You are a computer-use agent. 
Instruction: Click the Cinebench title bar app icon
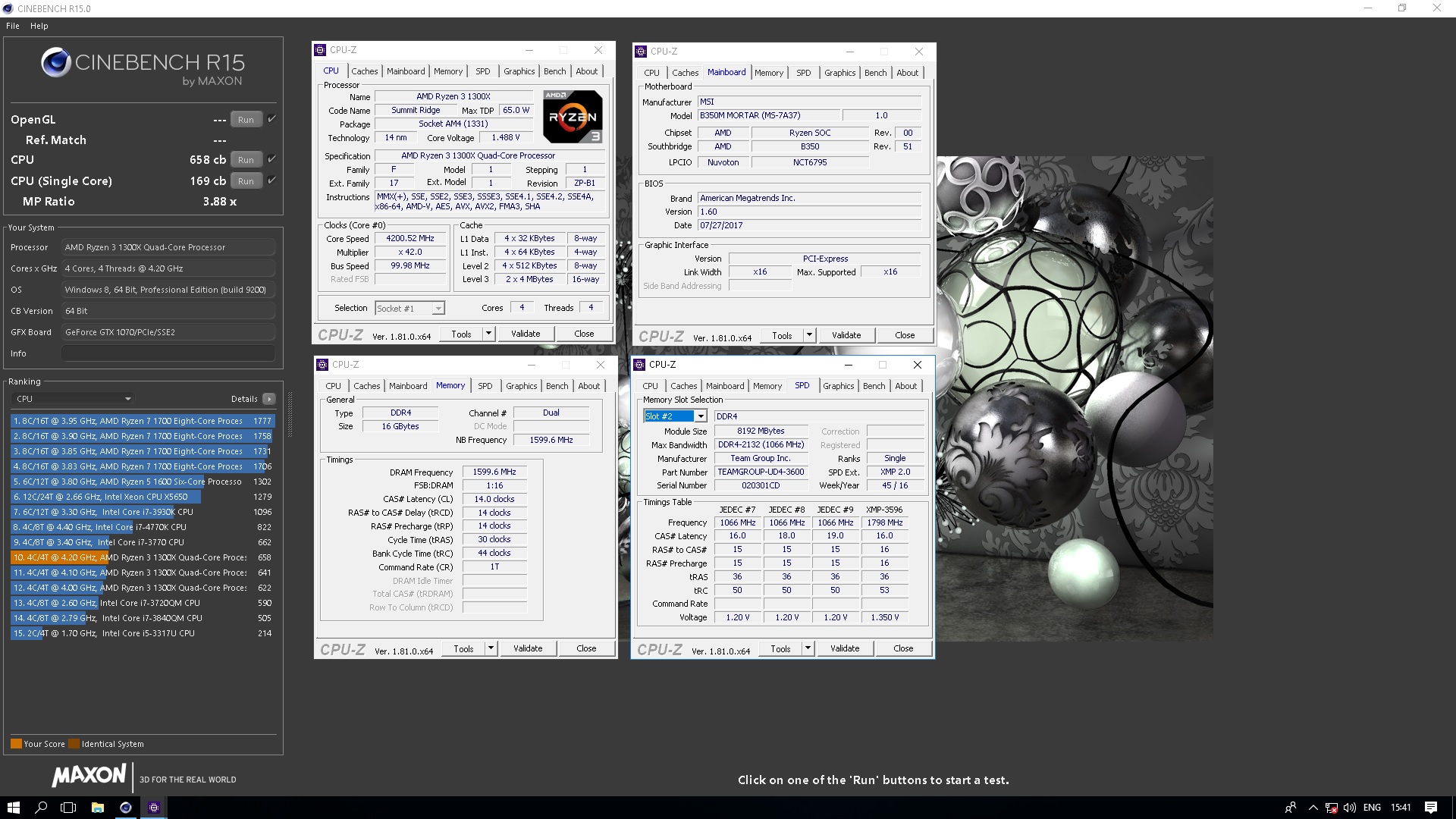point(8,8)
